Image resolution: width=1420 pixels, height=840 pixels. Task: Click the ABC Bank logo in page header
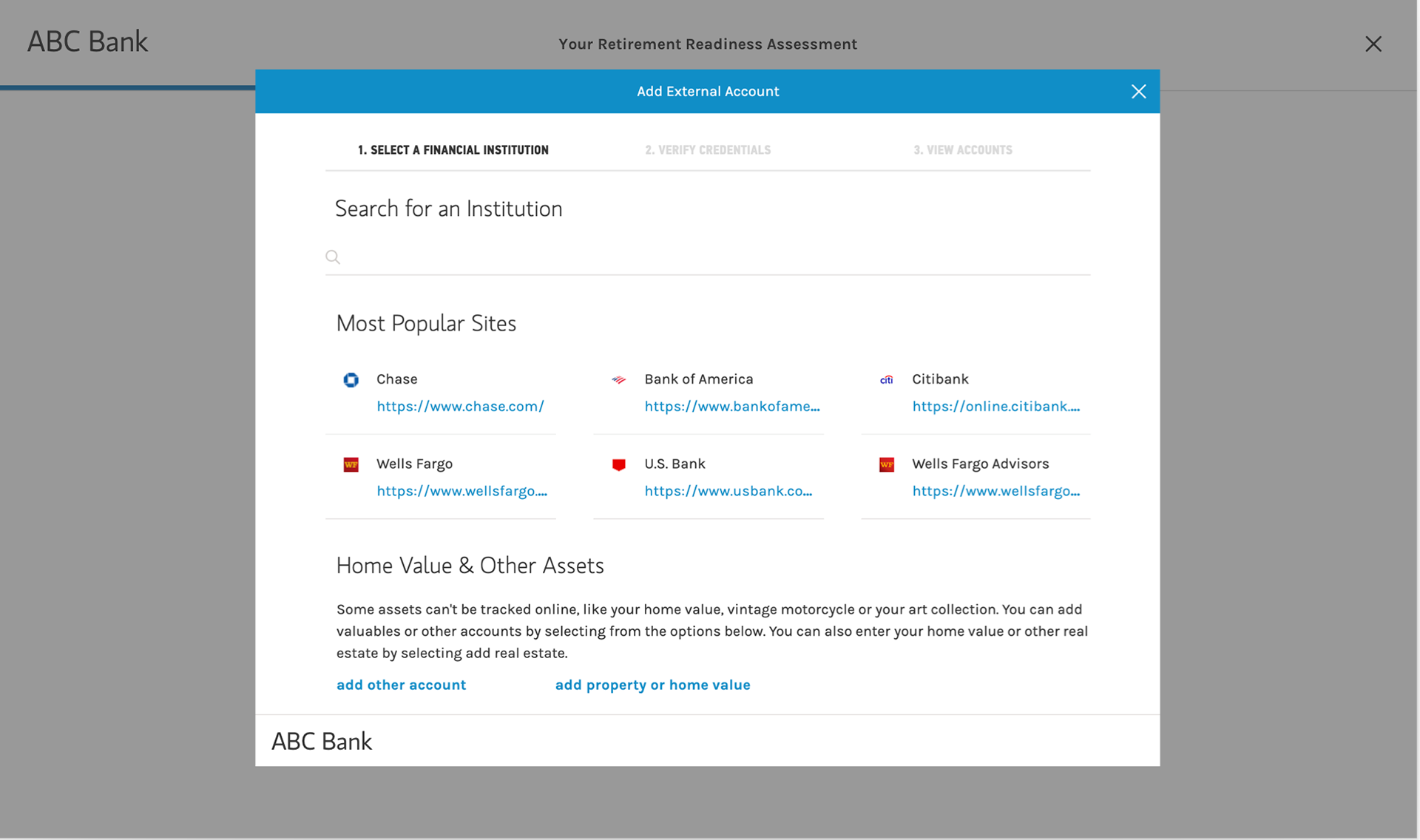[88, 41]
